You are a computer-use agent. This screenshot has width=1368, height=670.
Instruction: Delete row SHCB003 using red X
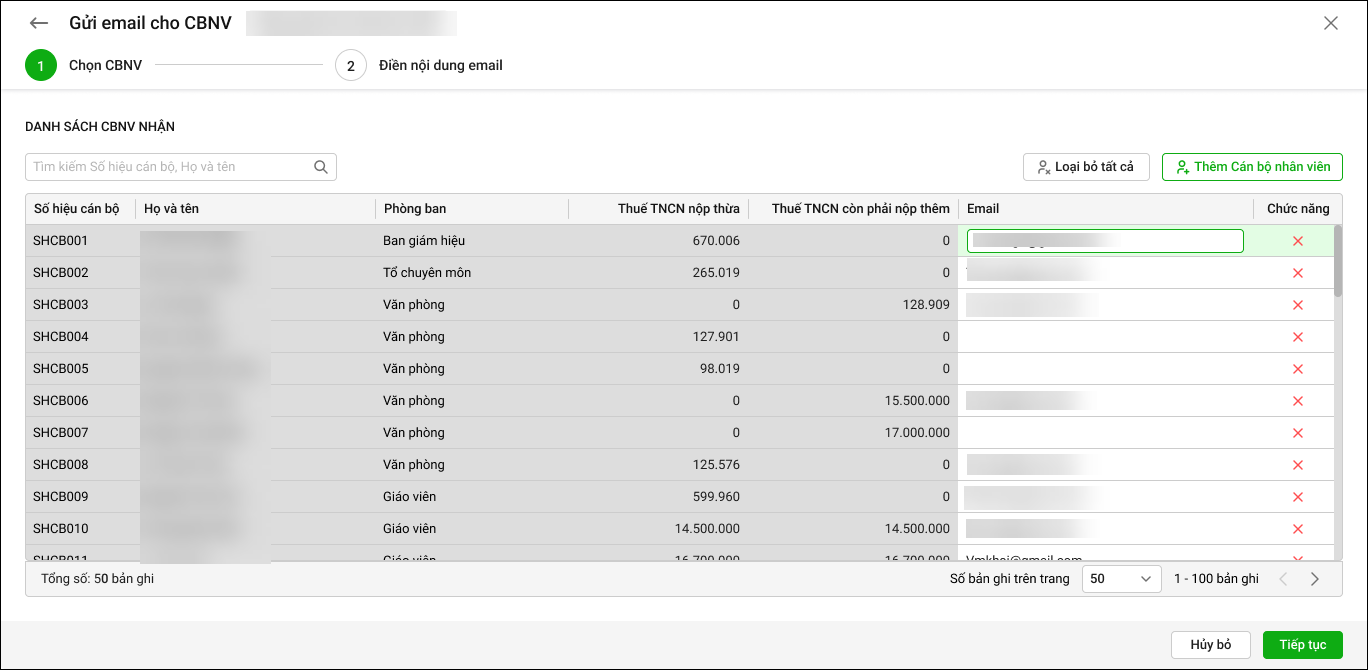(x=1298, y=305)
